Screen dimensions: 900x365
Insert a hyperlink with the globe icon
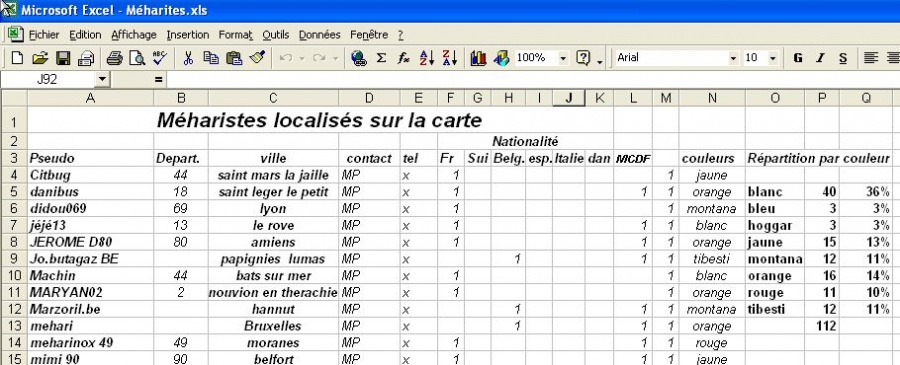359,58
